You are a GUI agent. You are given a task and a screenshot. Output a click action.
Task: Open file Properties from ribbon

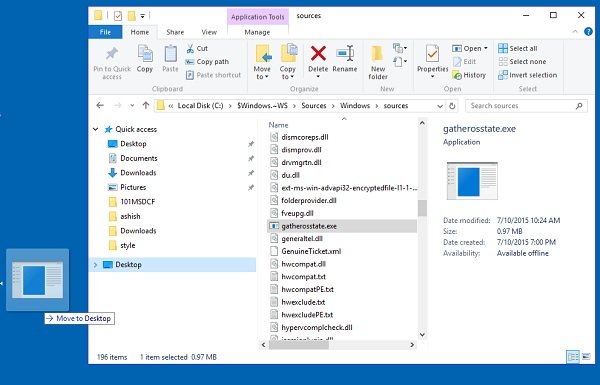432,54
